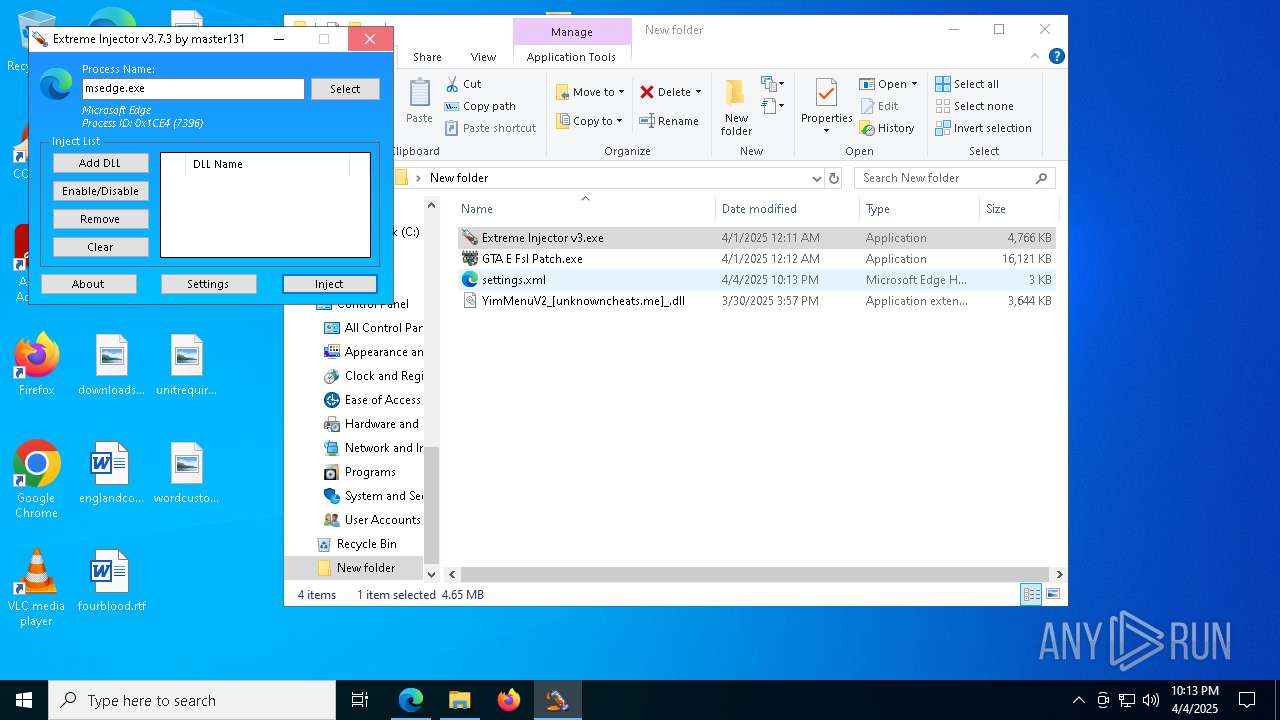Create a New folder from the ribbon

736,107
